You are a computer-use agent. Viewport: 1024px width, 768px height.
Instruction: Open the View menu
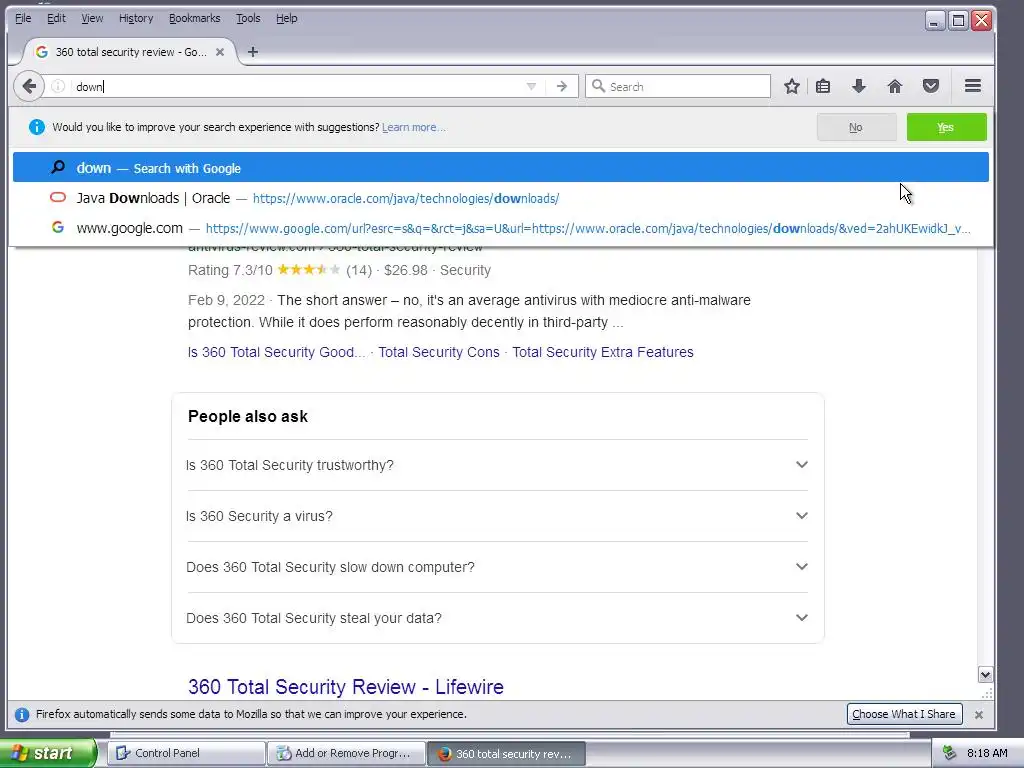[x=92, y=18]
